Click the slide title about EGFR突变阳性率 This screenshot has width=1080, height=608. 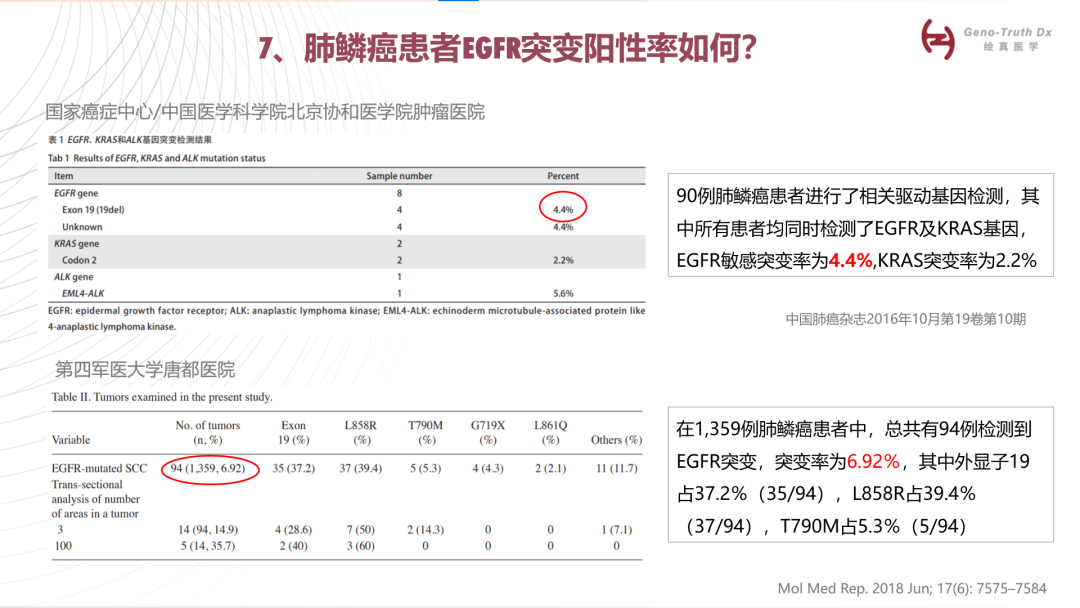(507, 48)
